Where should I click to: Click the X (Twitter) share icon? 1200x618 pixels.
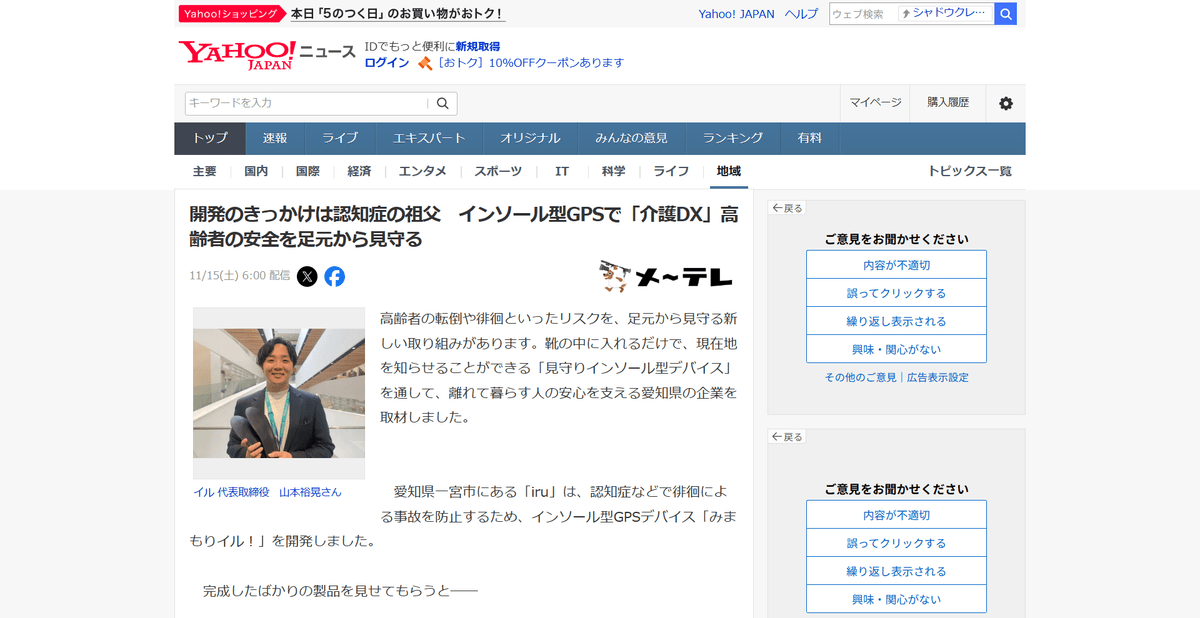coord(307,276)
